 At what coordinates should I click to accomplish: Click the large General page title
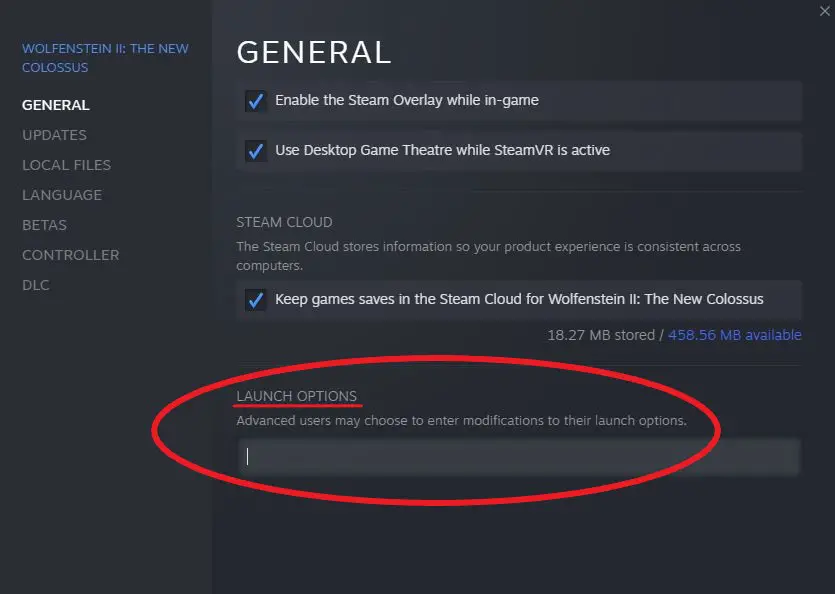(x=314, y=52)
